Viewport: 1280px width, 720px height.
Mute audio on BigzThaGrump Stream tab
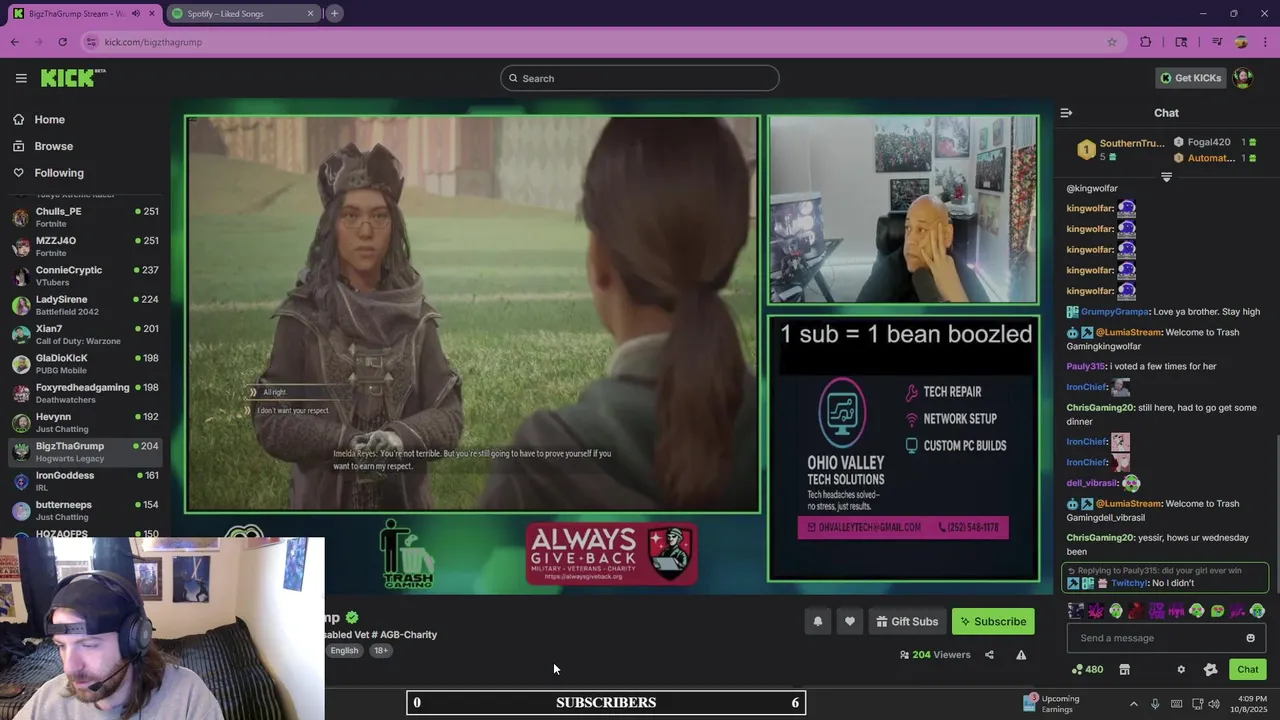[136, 13]
